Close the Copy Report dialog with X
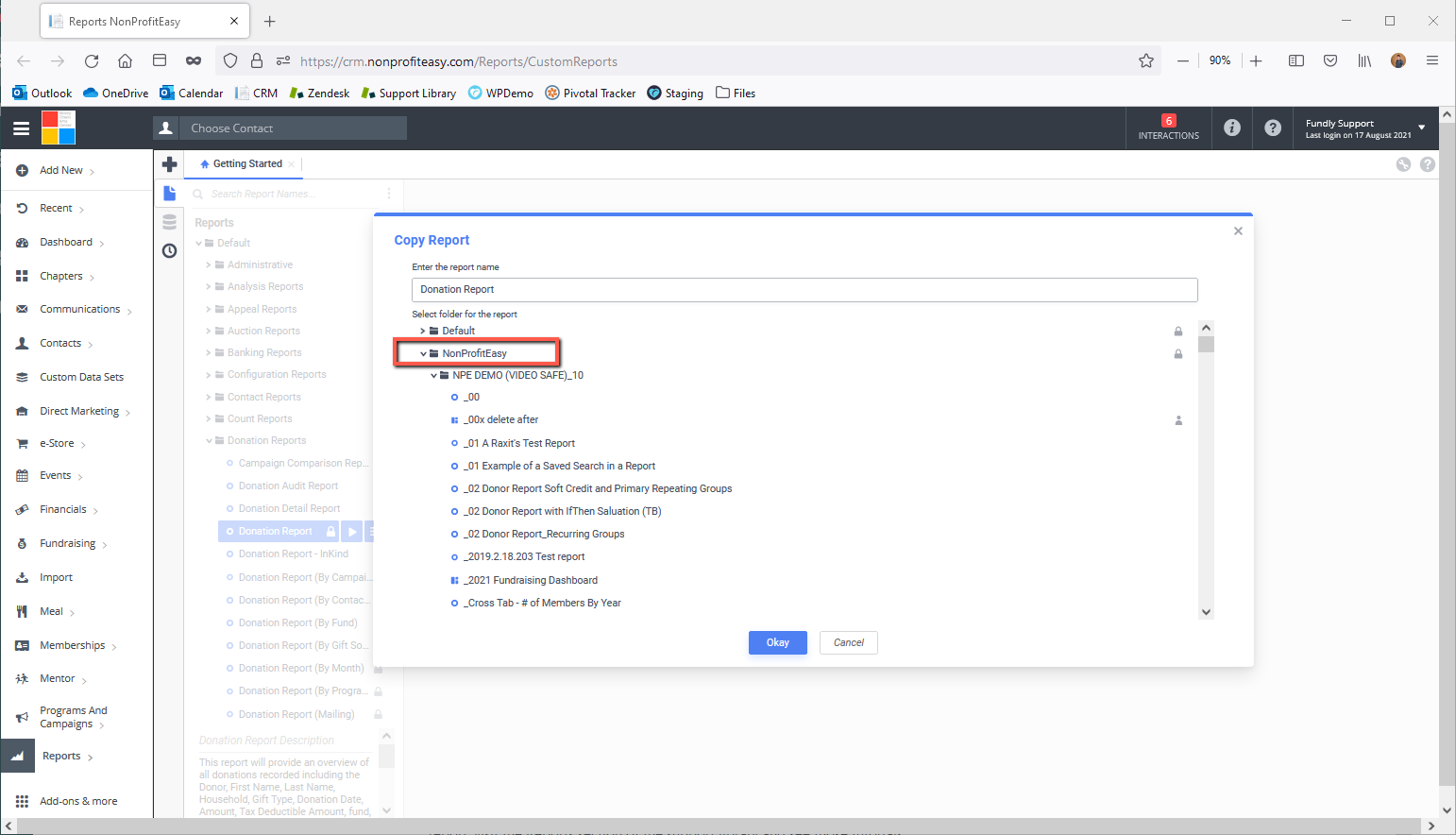The width and height of the screenshot is (1456, 835). [x=1238, y=231]
